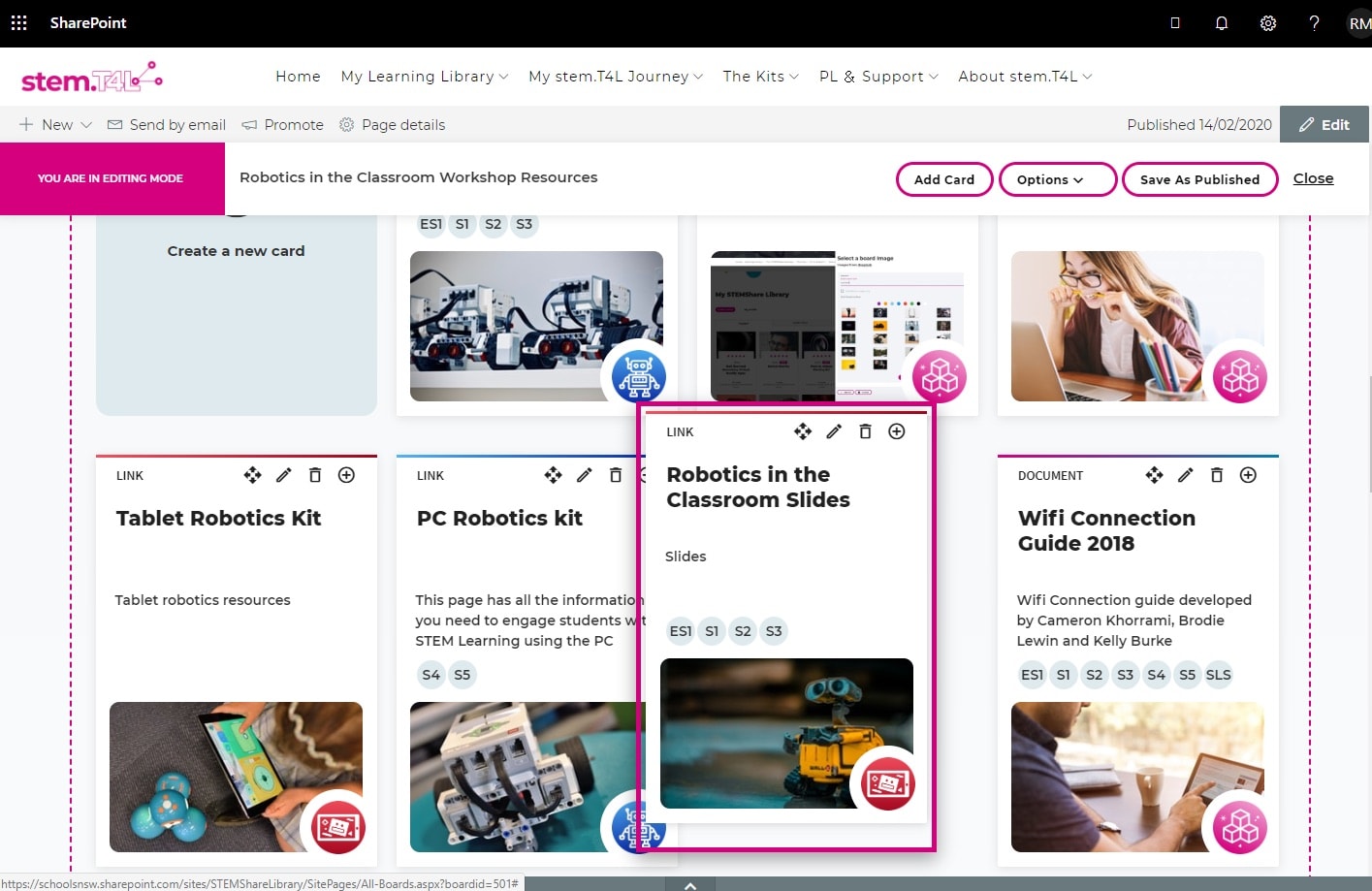The image size is (1372, 891).
Task: Open the SharePoint app launcher grid
Action: pos(18,22)
